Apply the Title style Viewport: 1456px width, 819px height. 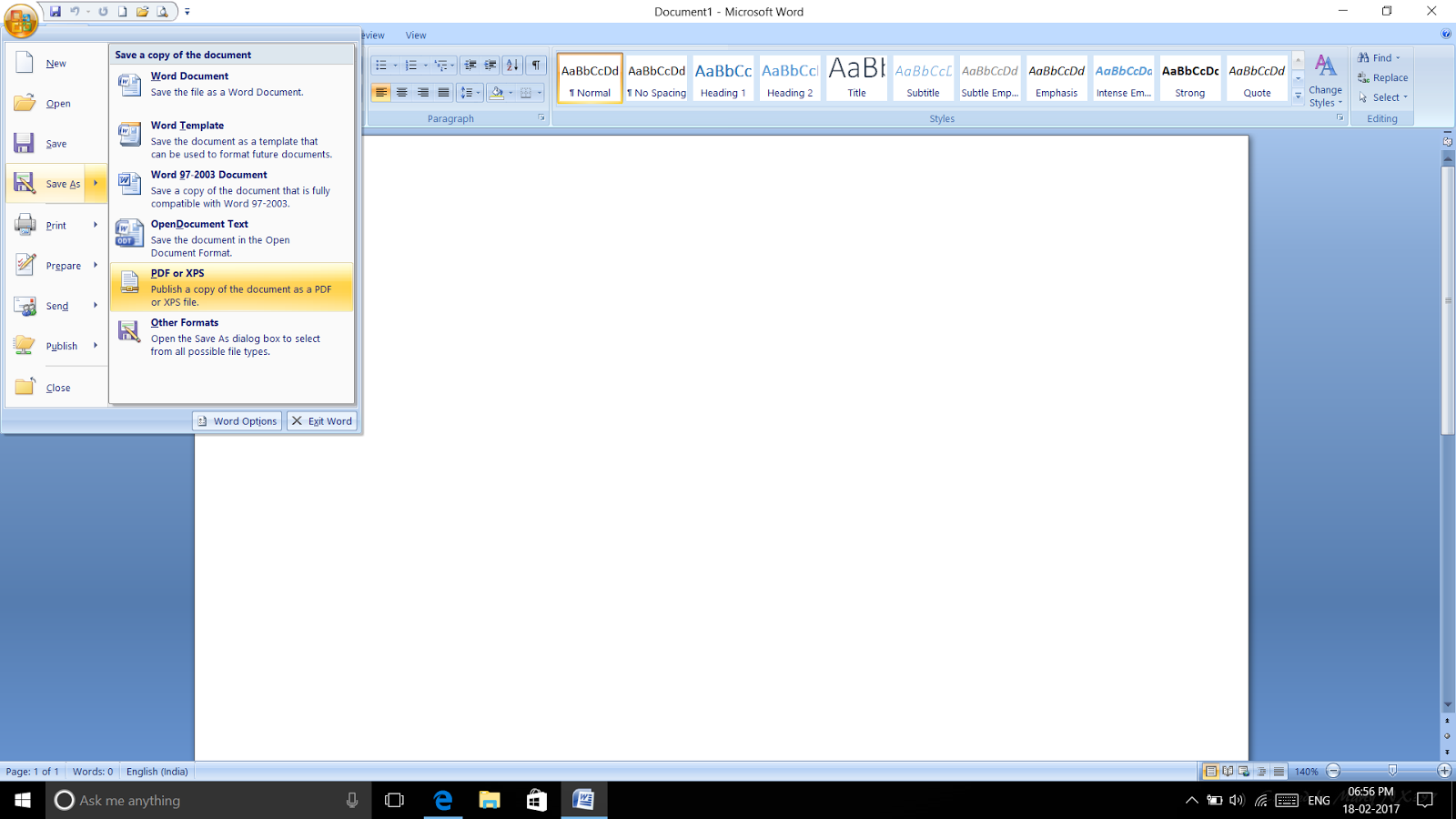[857, 77]
